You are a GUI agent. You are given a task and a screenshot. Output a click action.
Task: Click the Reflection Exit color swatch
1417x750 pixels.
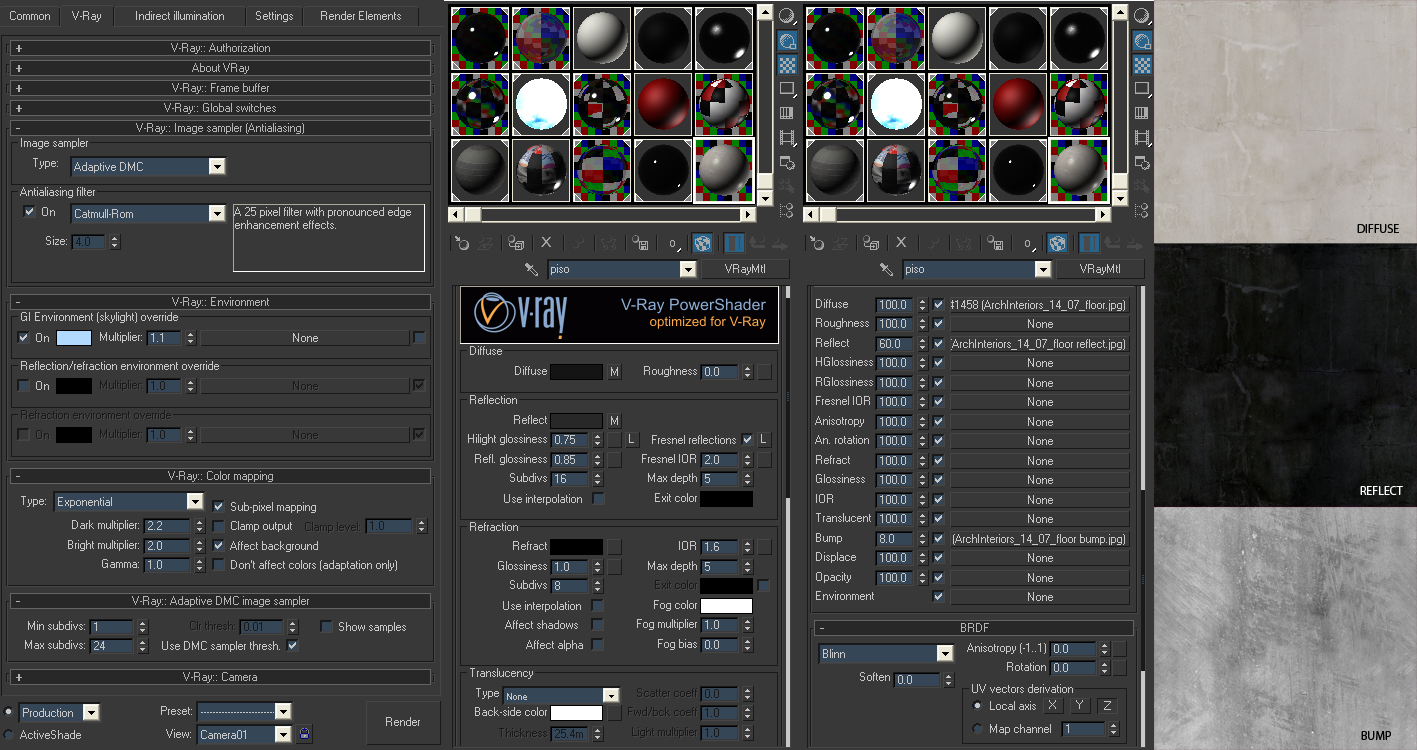(726, 499)
